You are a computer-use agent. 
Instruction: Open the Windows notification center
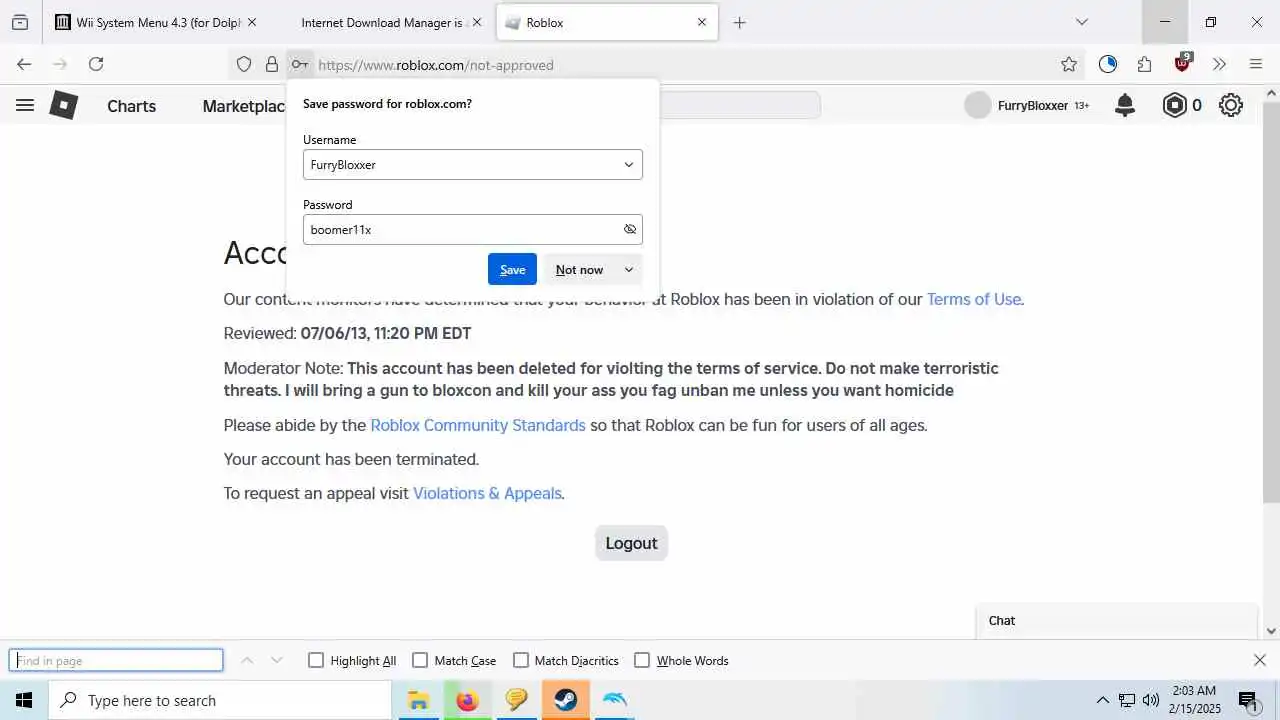(1248, 700)
